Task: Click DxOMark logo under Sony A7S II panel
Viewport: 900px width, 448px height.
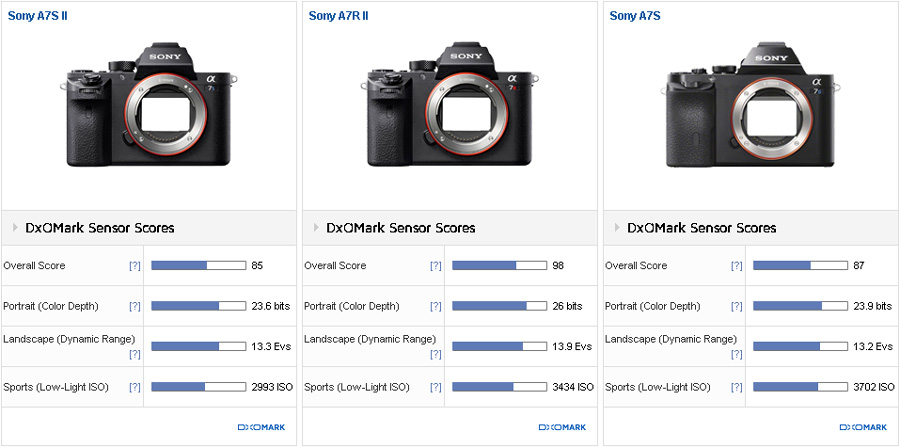Action: tap(261, 427)
